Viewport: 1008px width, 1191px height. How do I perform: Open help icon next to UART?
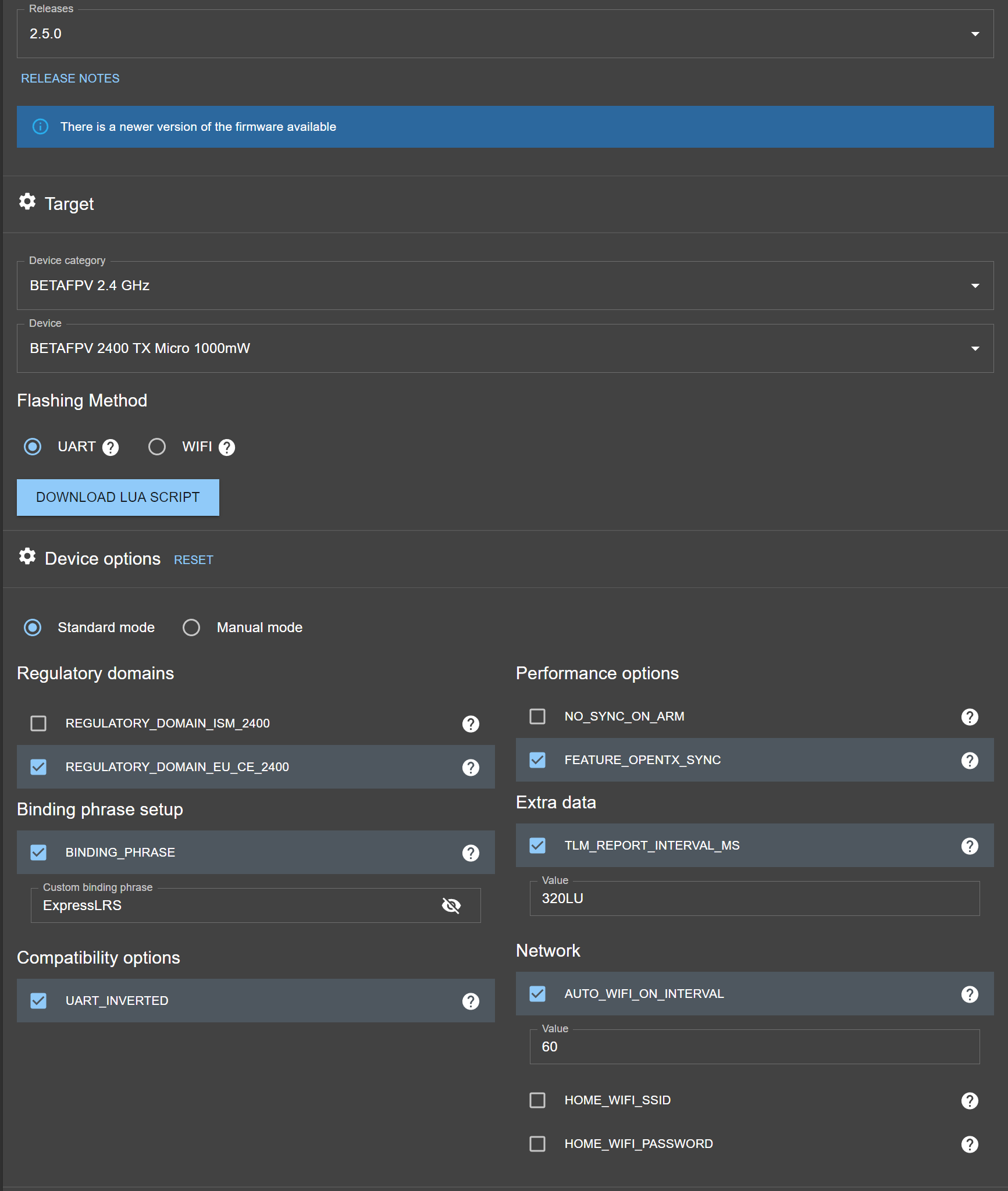coord(111,447)
